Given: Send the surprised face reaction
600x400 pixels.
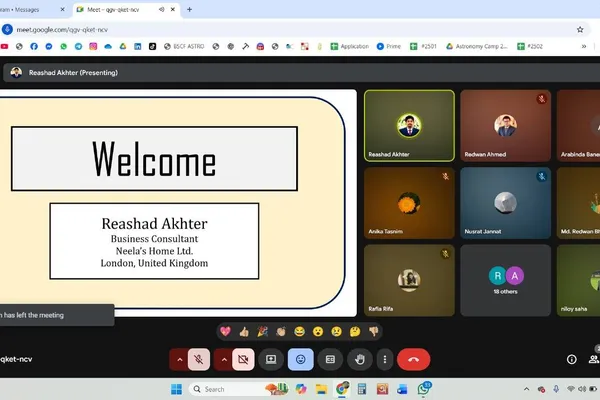Looking at the screenshot, I should click(x=318, y=331).
